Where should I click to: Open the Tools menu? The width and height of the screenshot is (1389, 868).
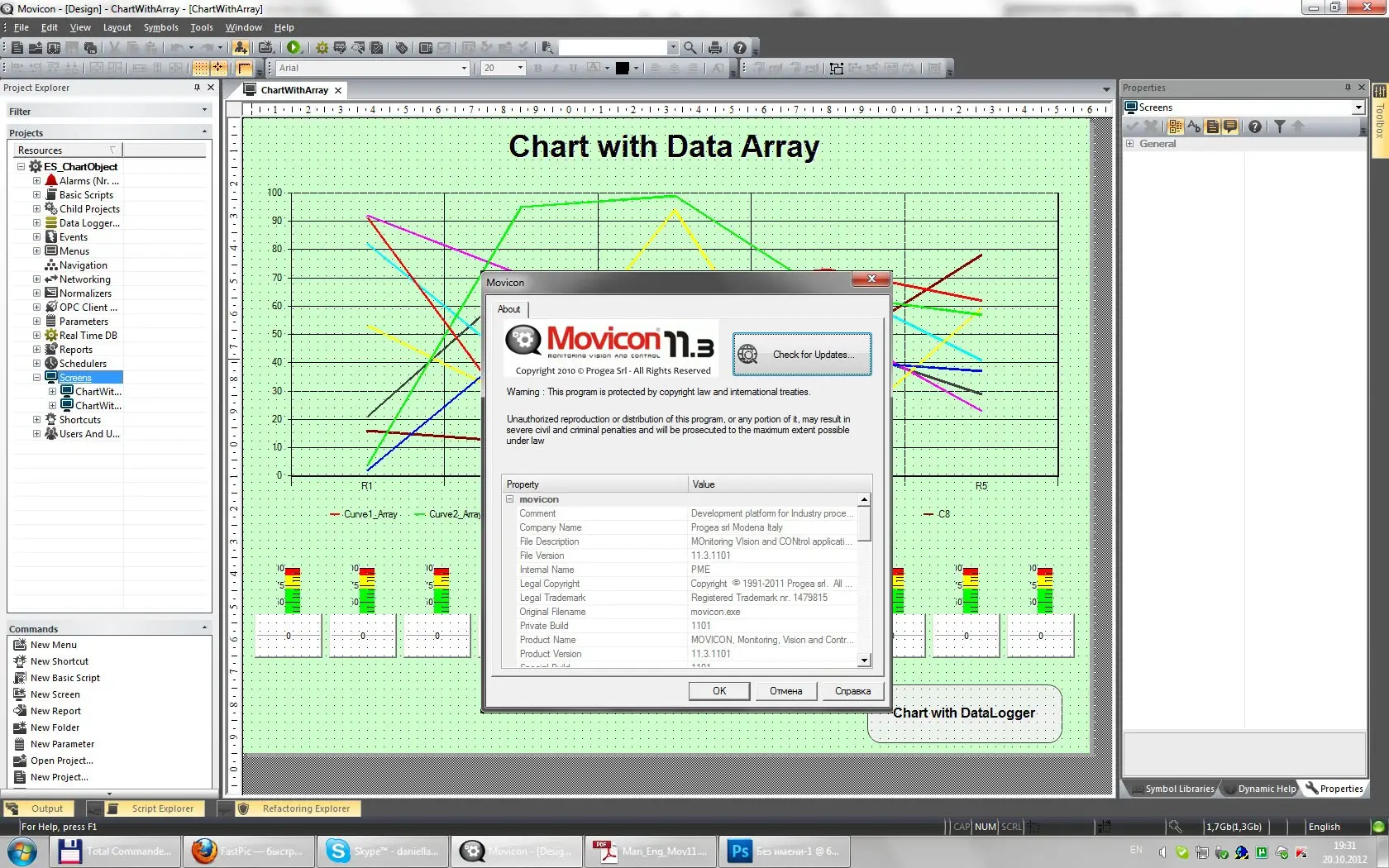click(x=202, y=27)
